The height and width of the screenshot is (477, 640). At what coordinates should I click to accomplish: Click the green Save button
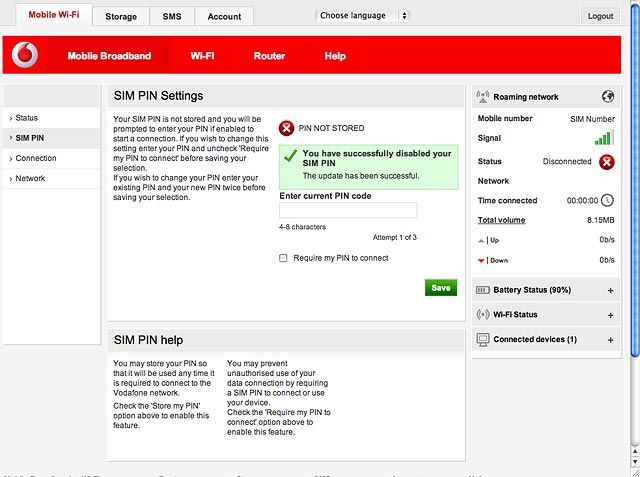click(441, 288)
